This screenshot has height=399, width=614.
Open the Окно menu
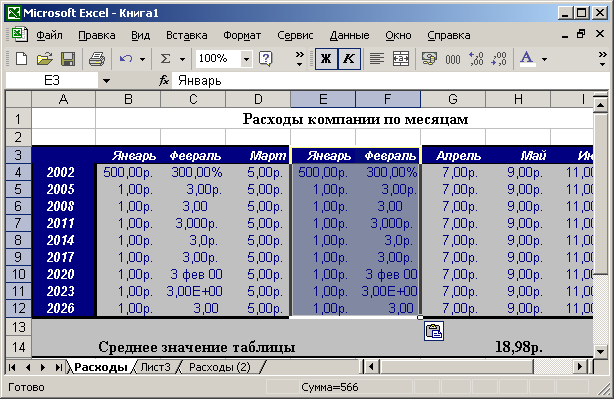pos(398,35)
